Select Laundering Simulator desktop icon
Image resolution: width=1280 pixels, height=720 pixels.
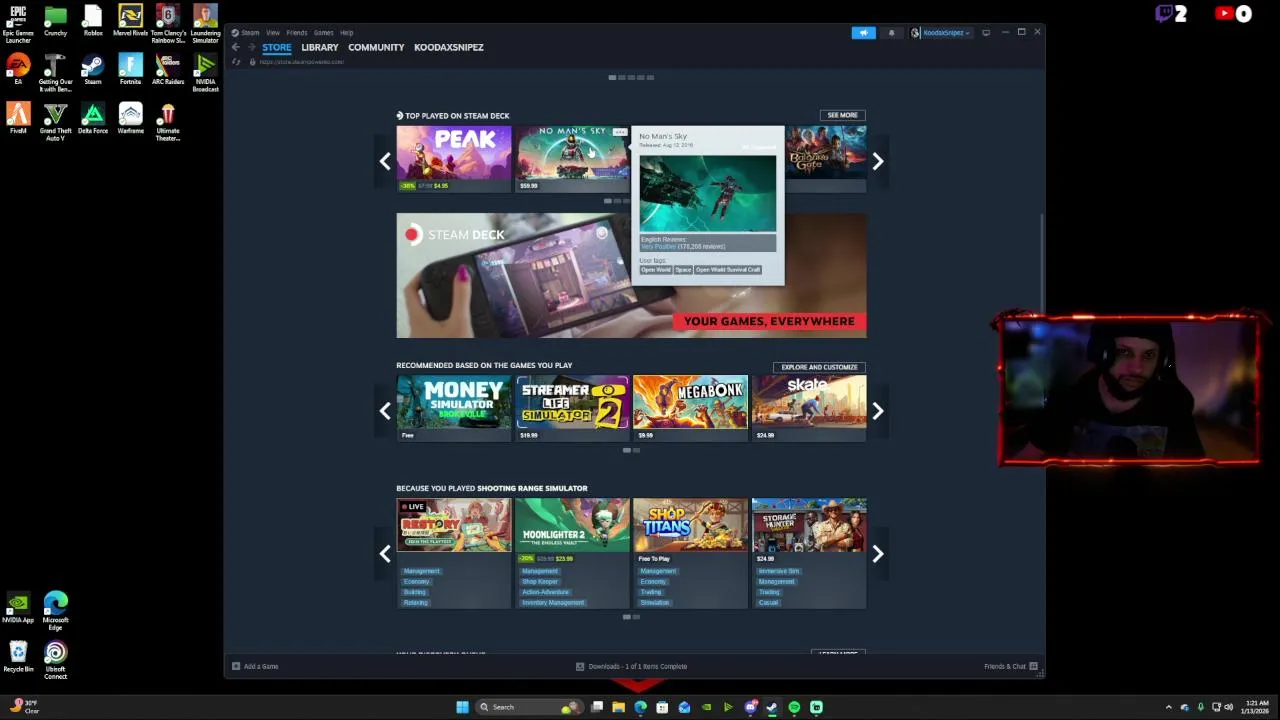[x=205, y=23]
